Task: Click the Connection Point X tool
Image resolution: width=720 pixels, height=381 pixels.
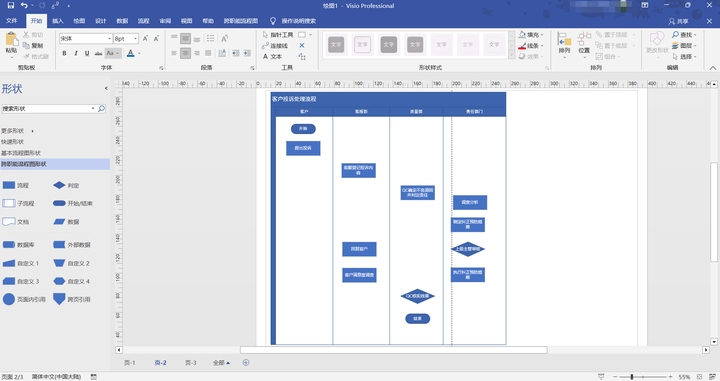Action: 302,45
